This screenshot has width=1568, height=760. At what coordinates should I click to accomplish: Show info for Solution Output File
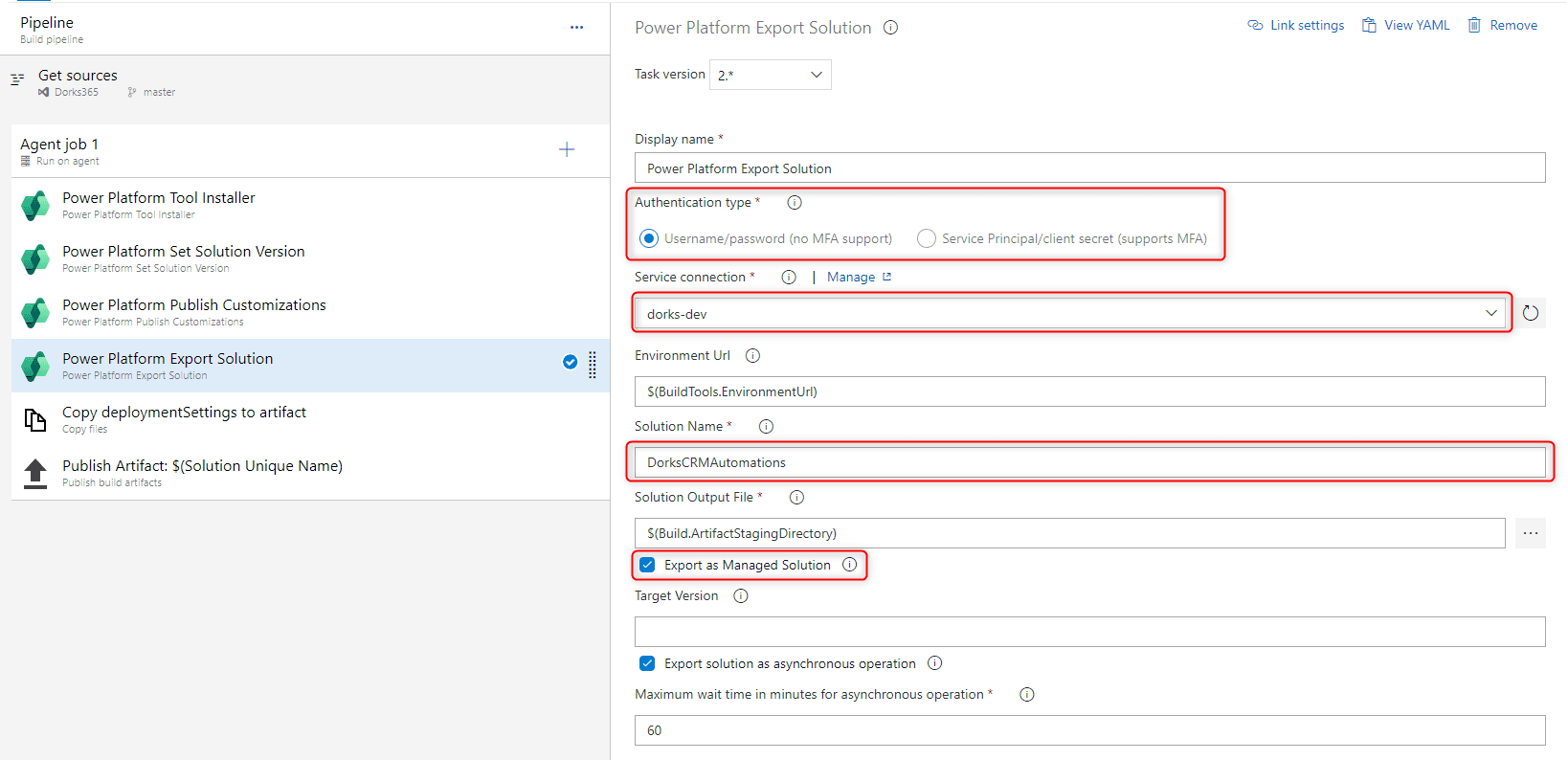click(796, 497)
